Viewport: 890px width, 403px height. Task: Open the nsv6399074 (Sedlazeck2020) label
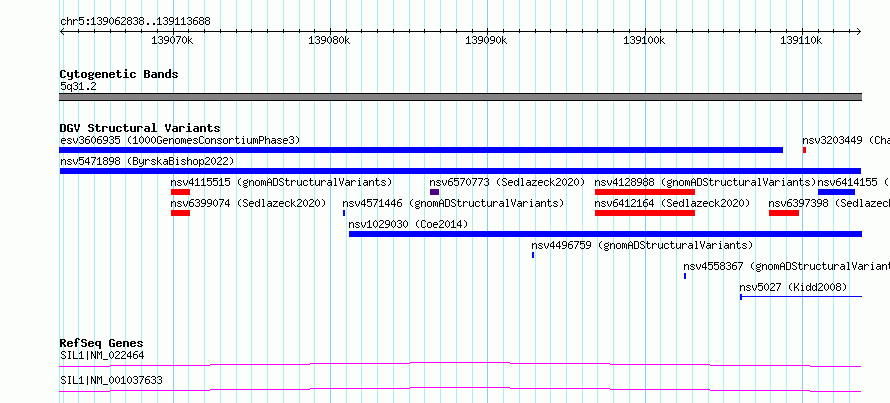(249, 203)
